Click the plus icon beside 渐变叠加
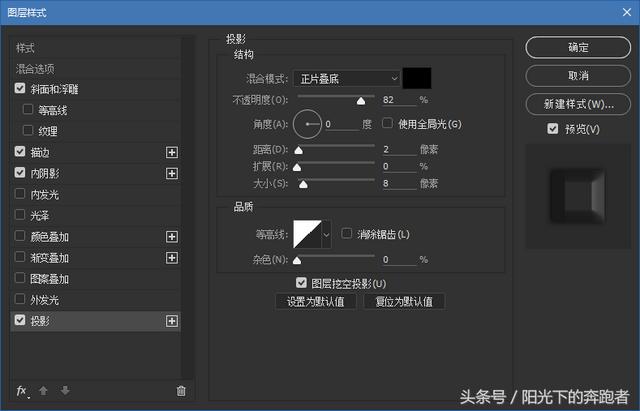 172,258
